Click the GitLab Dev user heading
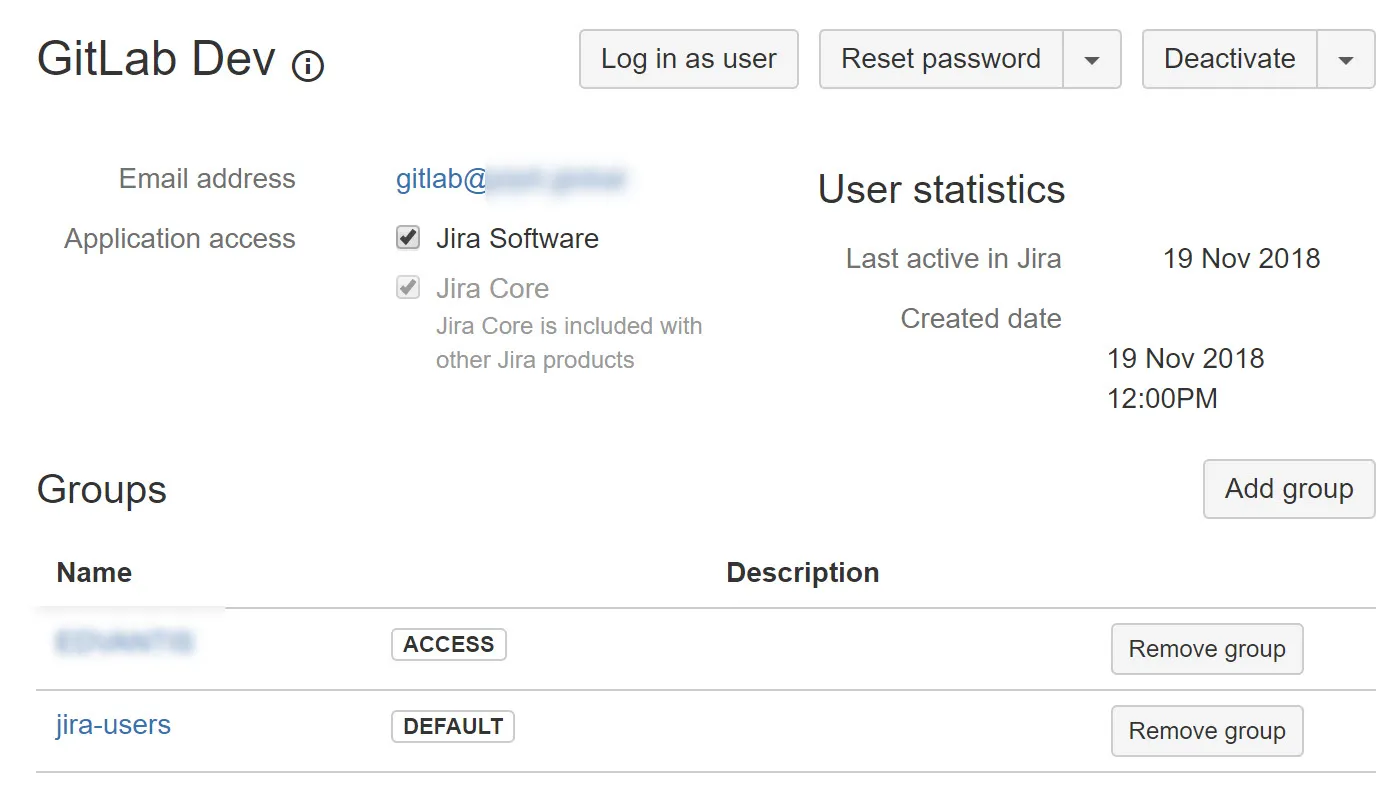 [156, 59]
